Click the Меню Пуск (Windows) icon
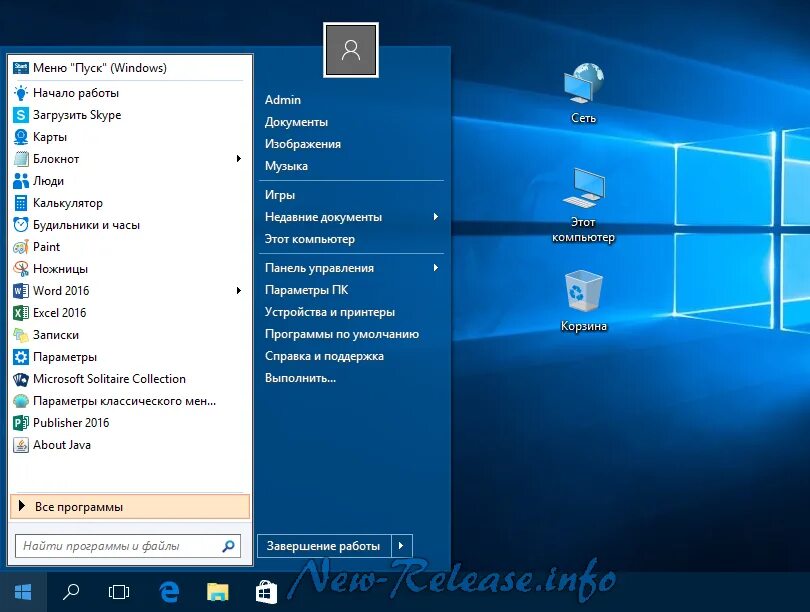This screenshot has height=612, width=810. tap(21, 68)
